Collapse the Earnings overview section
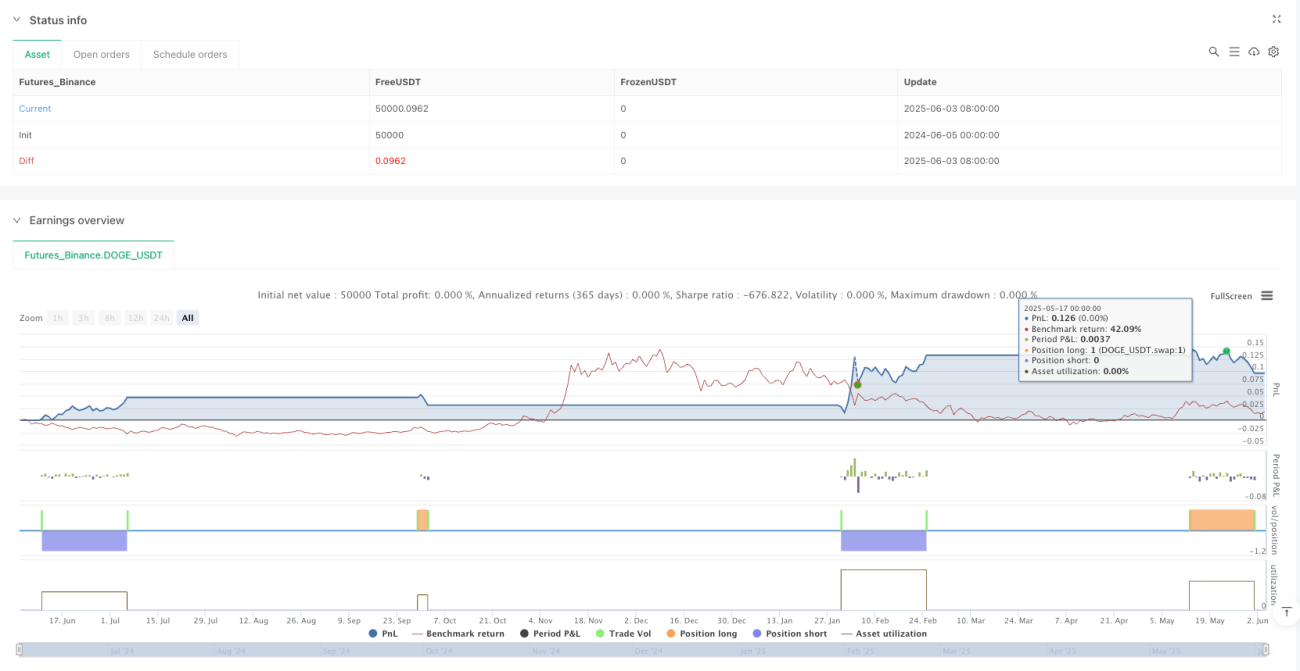Screen dimensions: 1300x671 17,220
